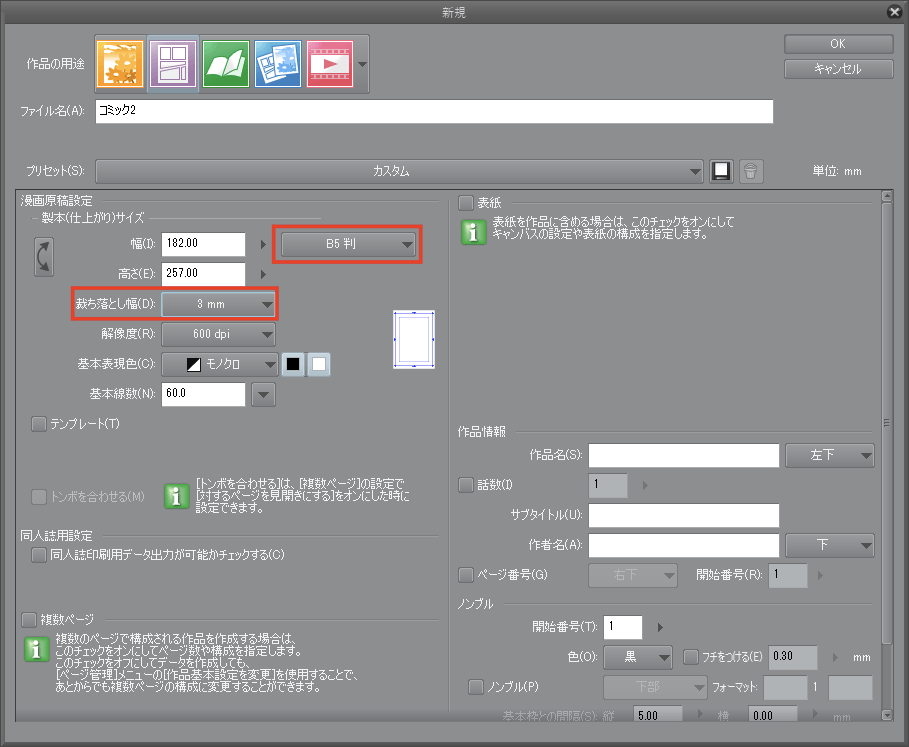Open the B5判 paper size dropdown
Screen dimensions: 909x747
tap(346, 243)
